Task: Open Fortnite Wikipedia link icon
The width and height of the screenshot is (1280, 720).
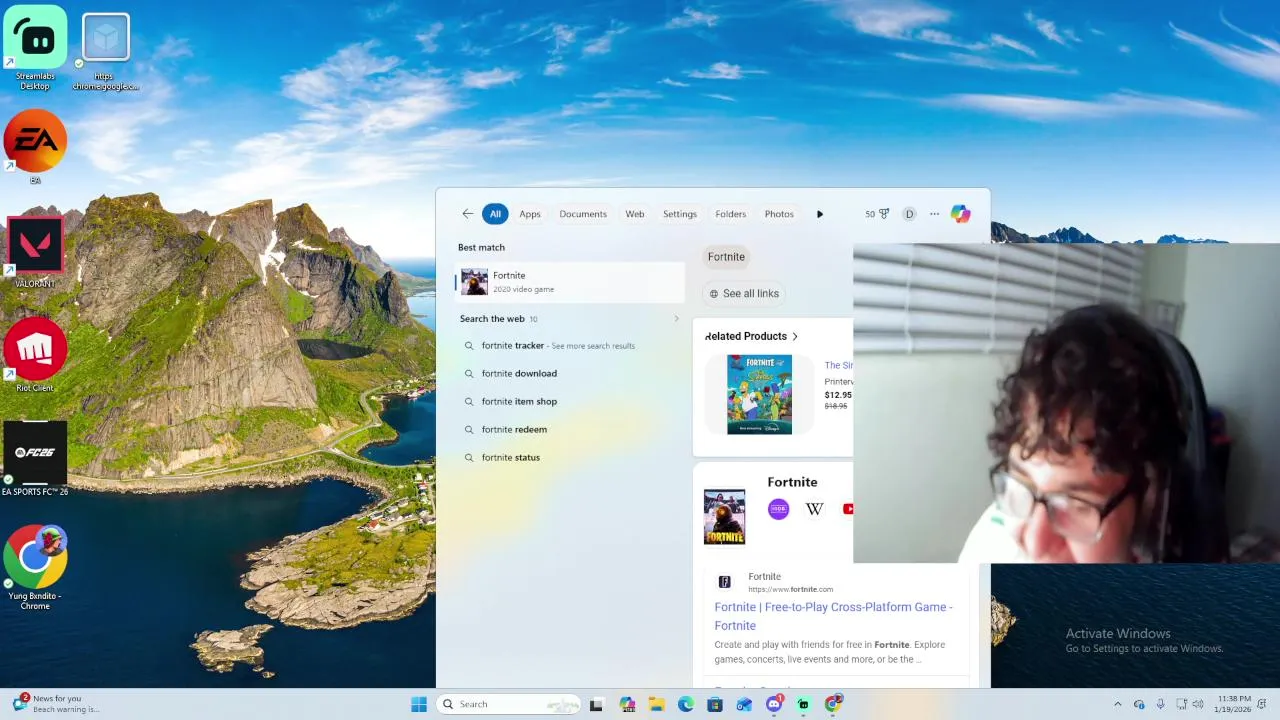Action: (815, 509)
